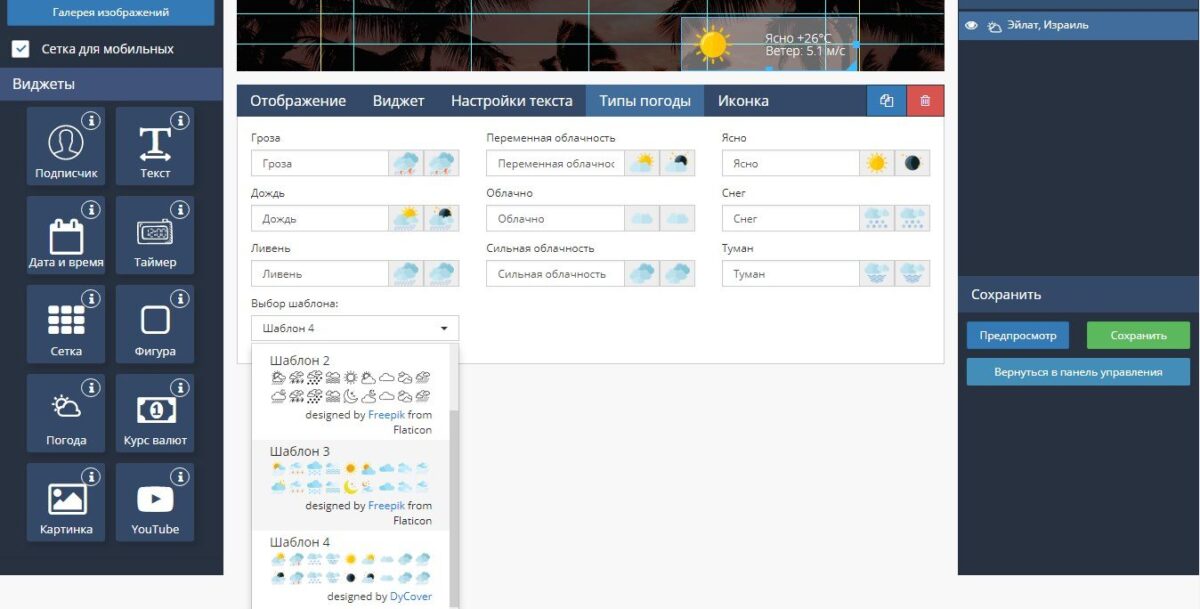Screen dimensions: 1200x609
Task: Open the Иконка tab
Action: pos(743,101)
